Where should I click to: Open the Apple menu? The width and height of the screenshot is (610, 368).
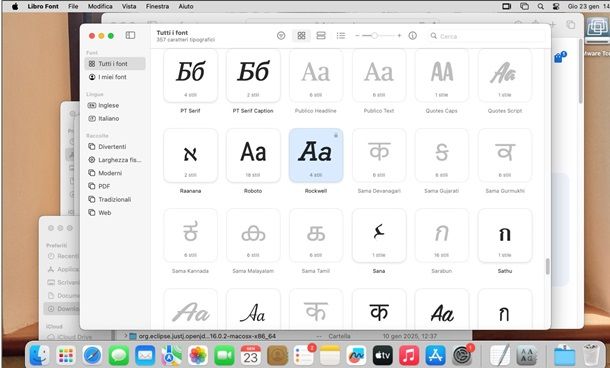(15, 6)
